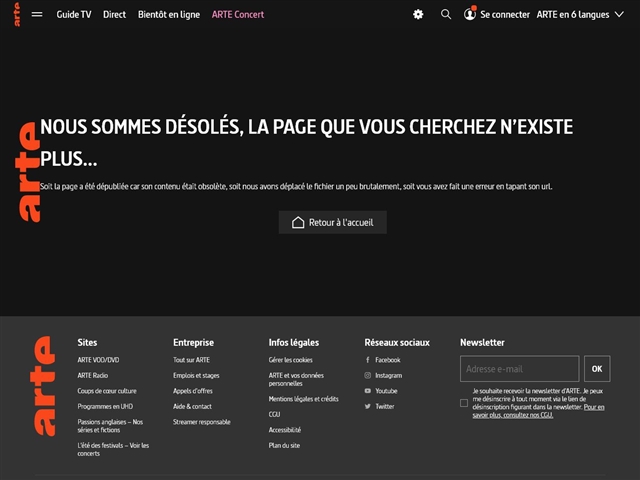Image resolution: width=640 pixels, height=480 pixels.
Task: Open Emplois et stages link
Action: pyautogui.click(x=196, y=376)
